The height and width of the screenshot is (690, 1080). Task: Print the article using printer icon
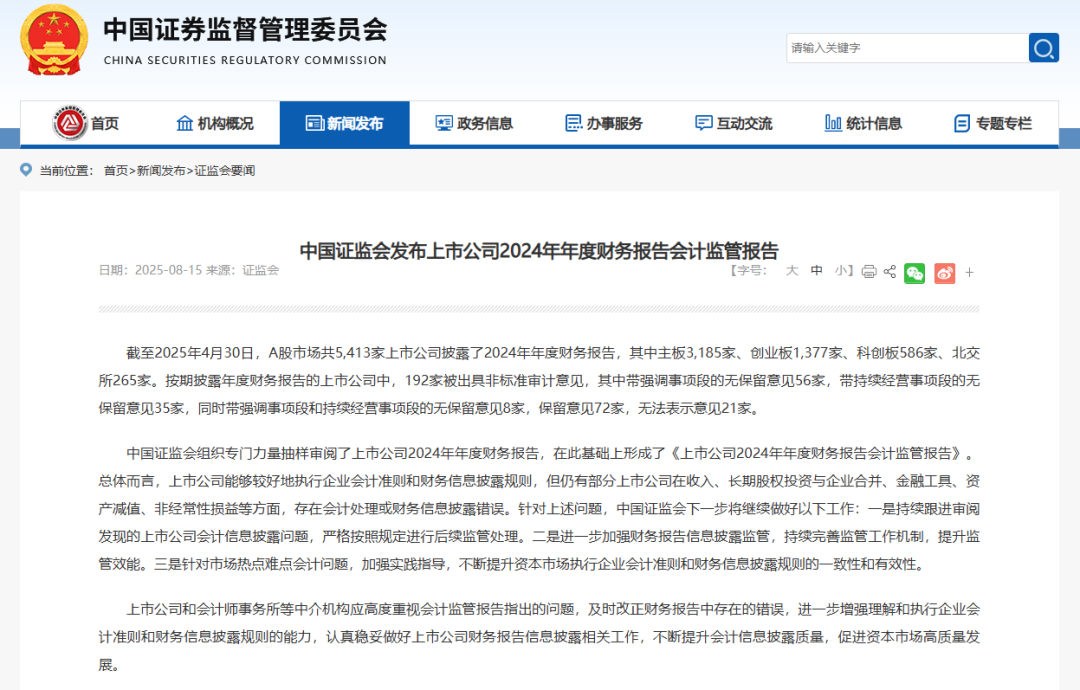tap(869, 271)
